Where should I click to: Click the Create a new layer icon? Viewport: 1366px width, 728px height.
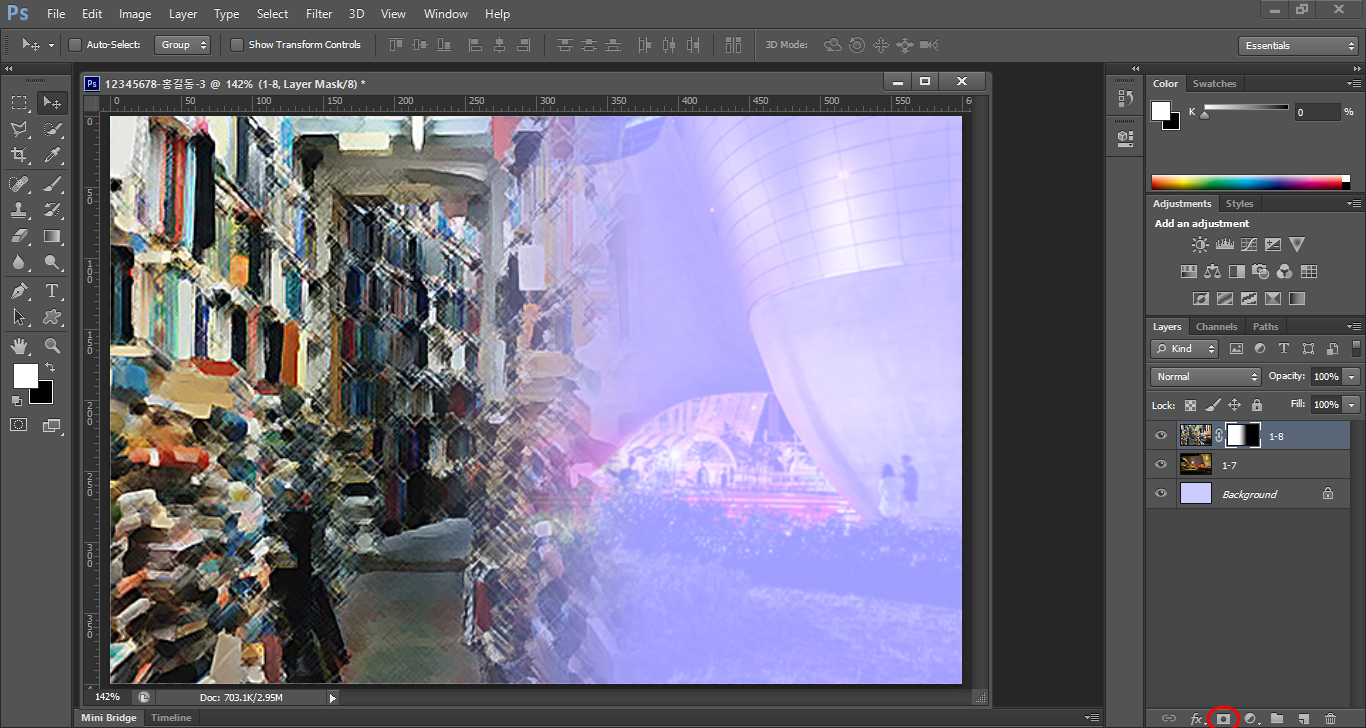(1303, 718)
